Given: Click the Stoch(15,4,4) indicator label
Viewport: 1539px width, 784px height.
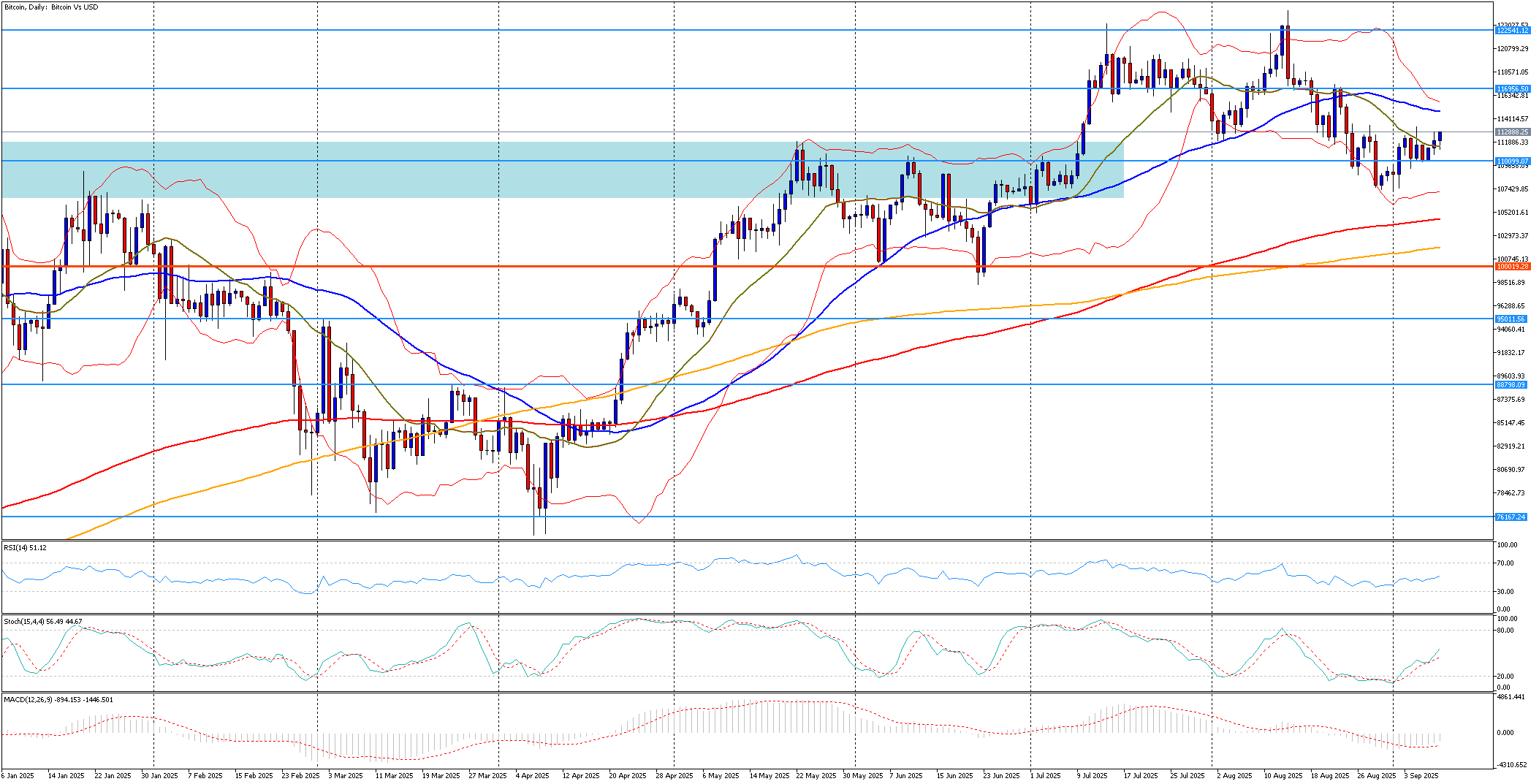Looking at the screenshot, I should click(43, 622).
